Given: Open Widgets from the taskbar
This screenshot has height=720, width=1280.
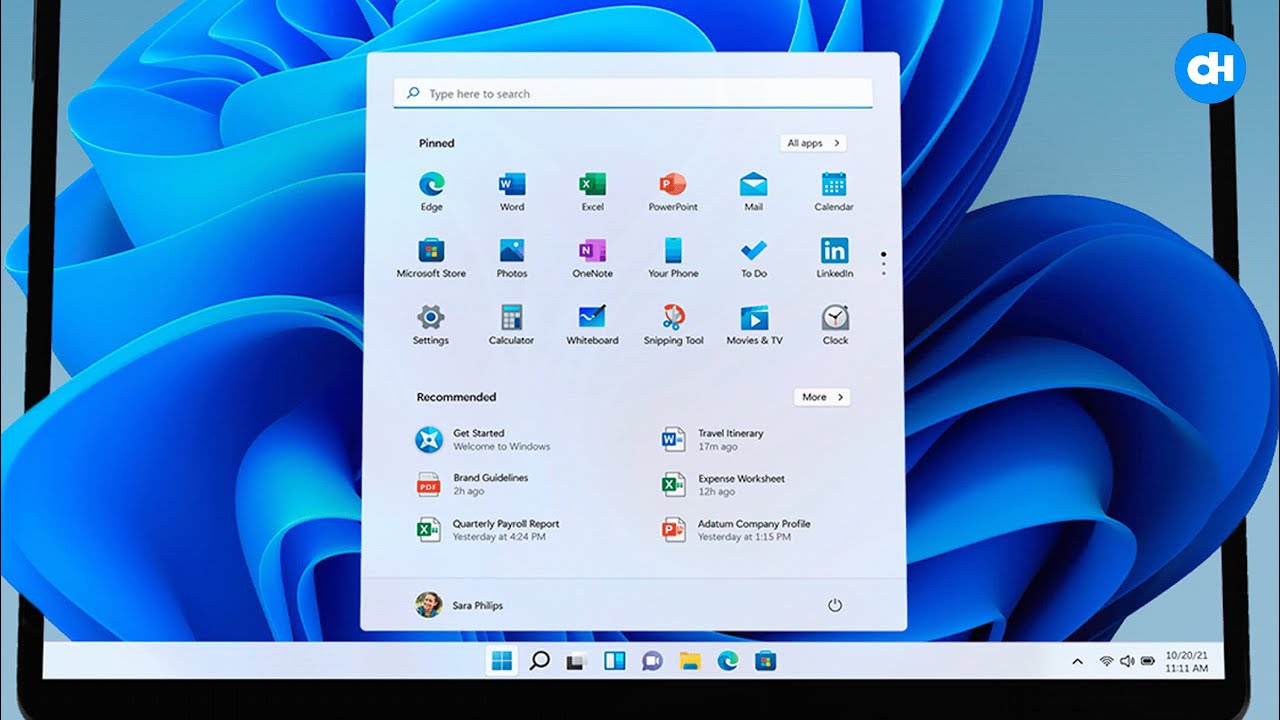Looking at the screenshot, I should point(614,661).
